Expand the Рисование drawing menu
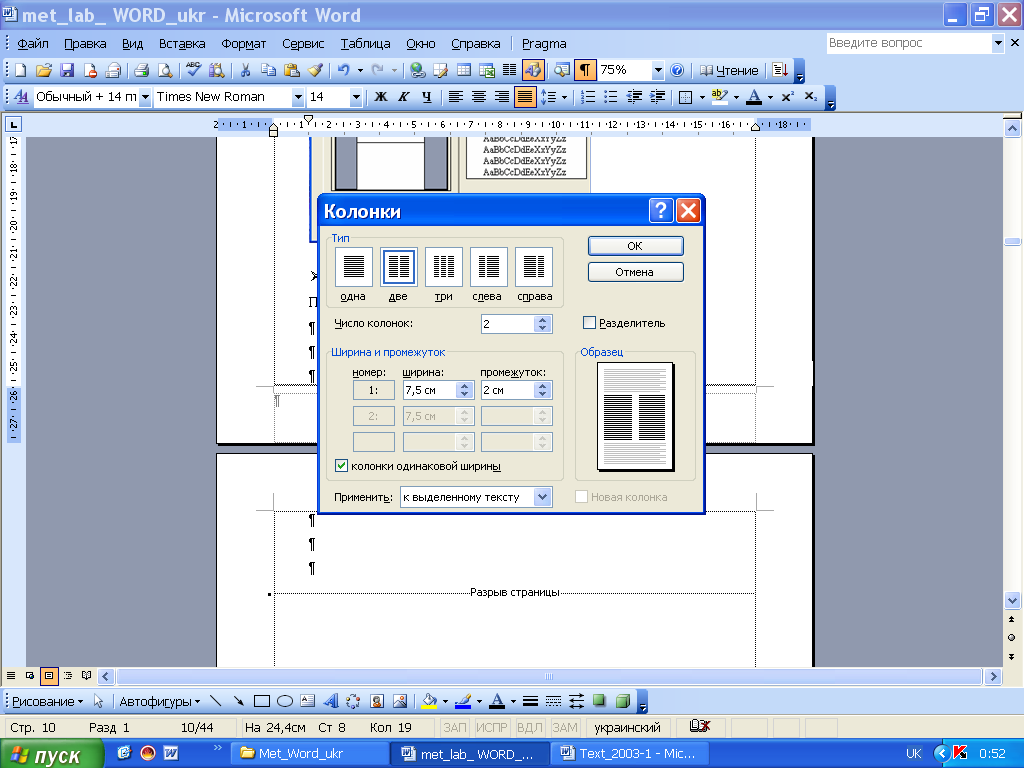1024x768 pixels. point(48,701)
